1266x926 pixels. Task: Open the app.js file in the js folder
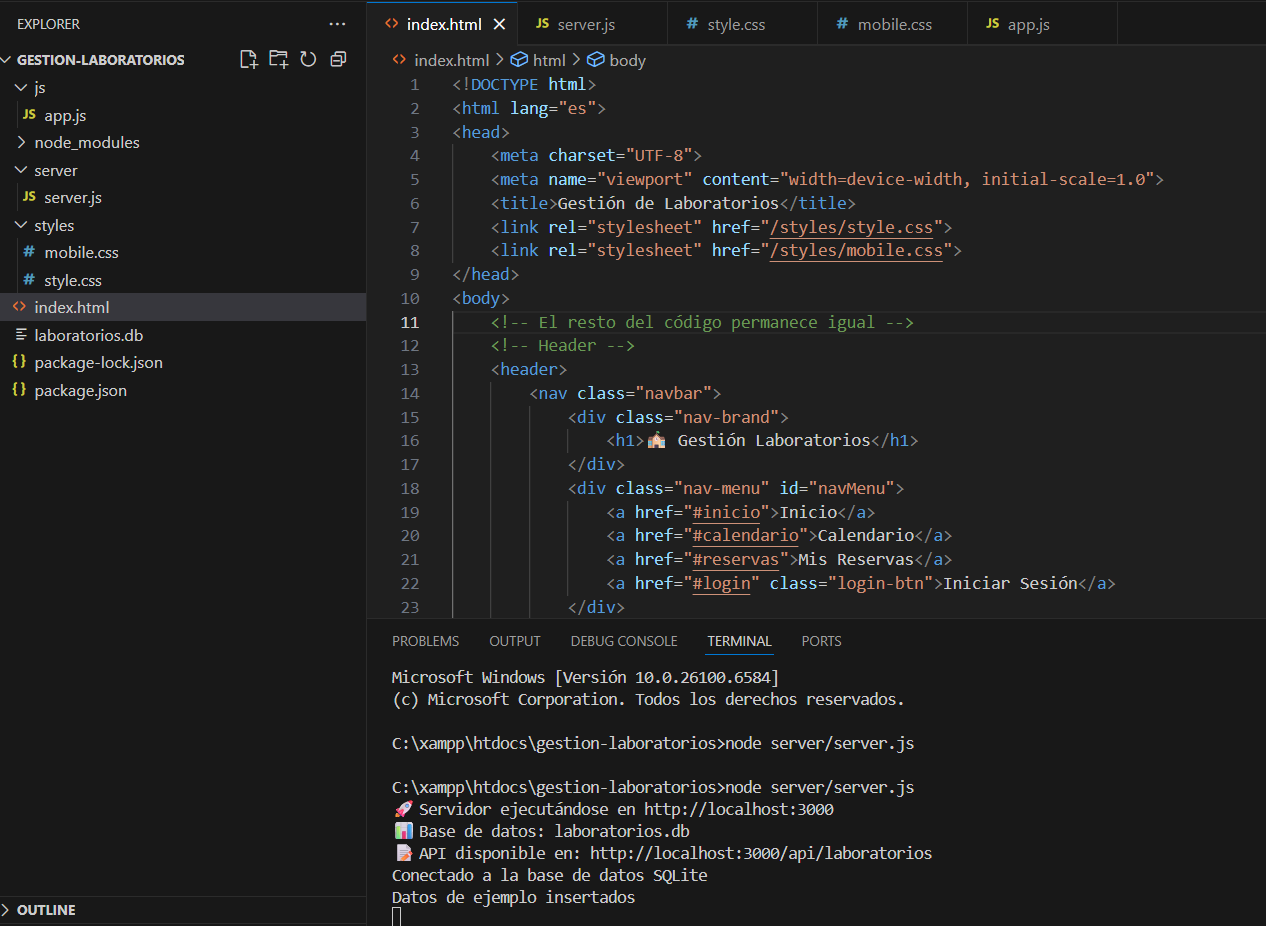[x=65, y=115]
